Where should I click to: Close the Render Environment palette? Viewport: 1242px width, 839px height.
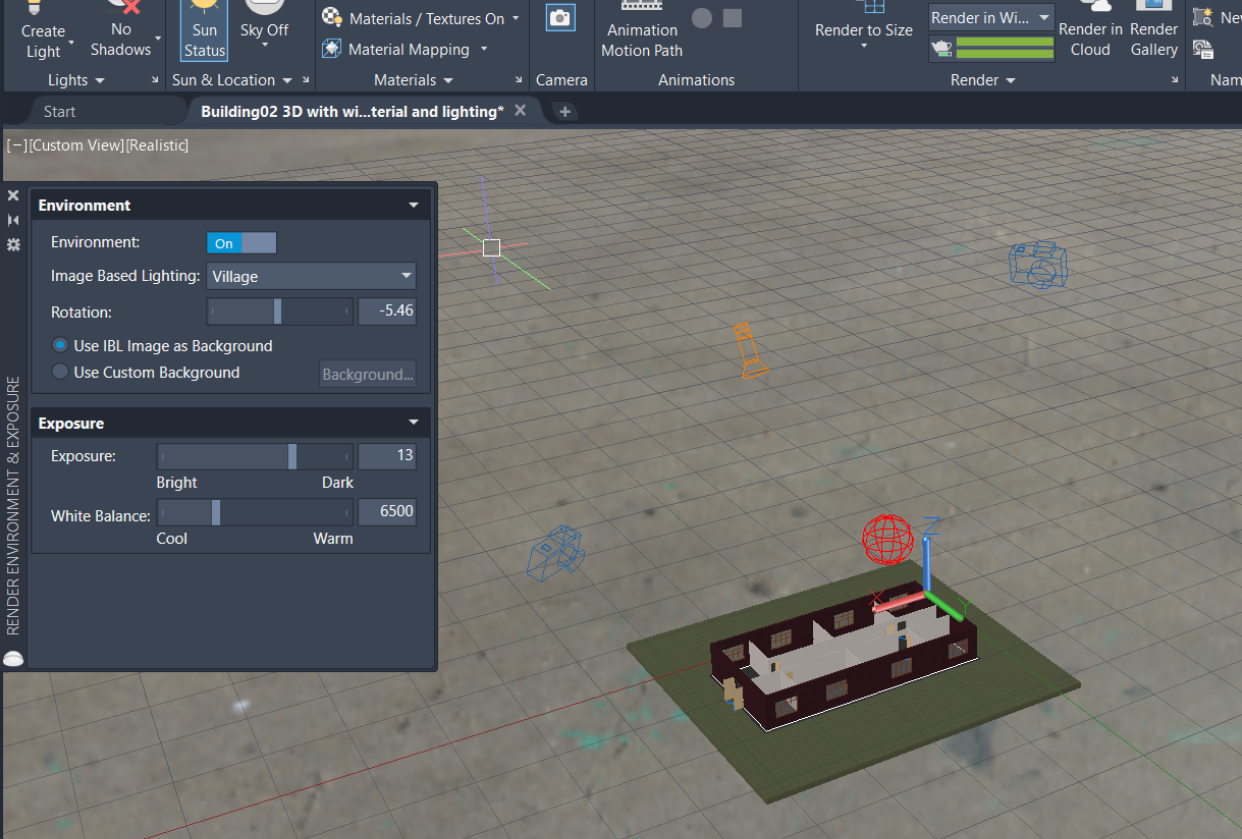(13, 196)
